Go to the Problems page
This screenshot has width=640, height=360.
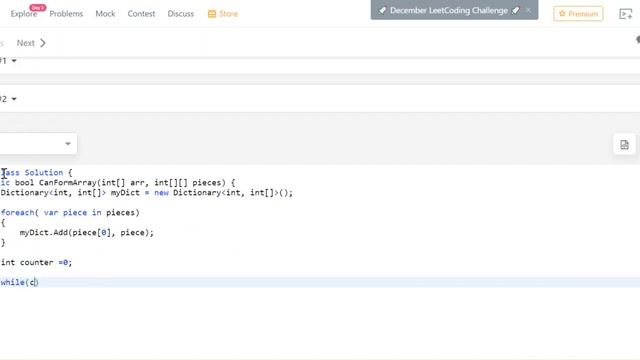pos(66,14)
